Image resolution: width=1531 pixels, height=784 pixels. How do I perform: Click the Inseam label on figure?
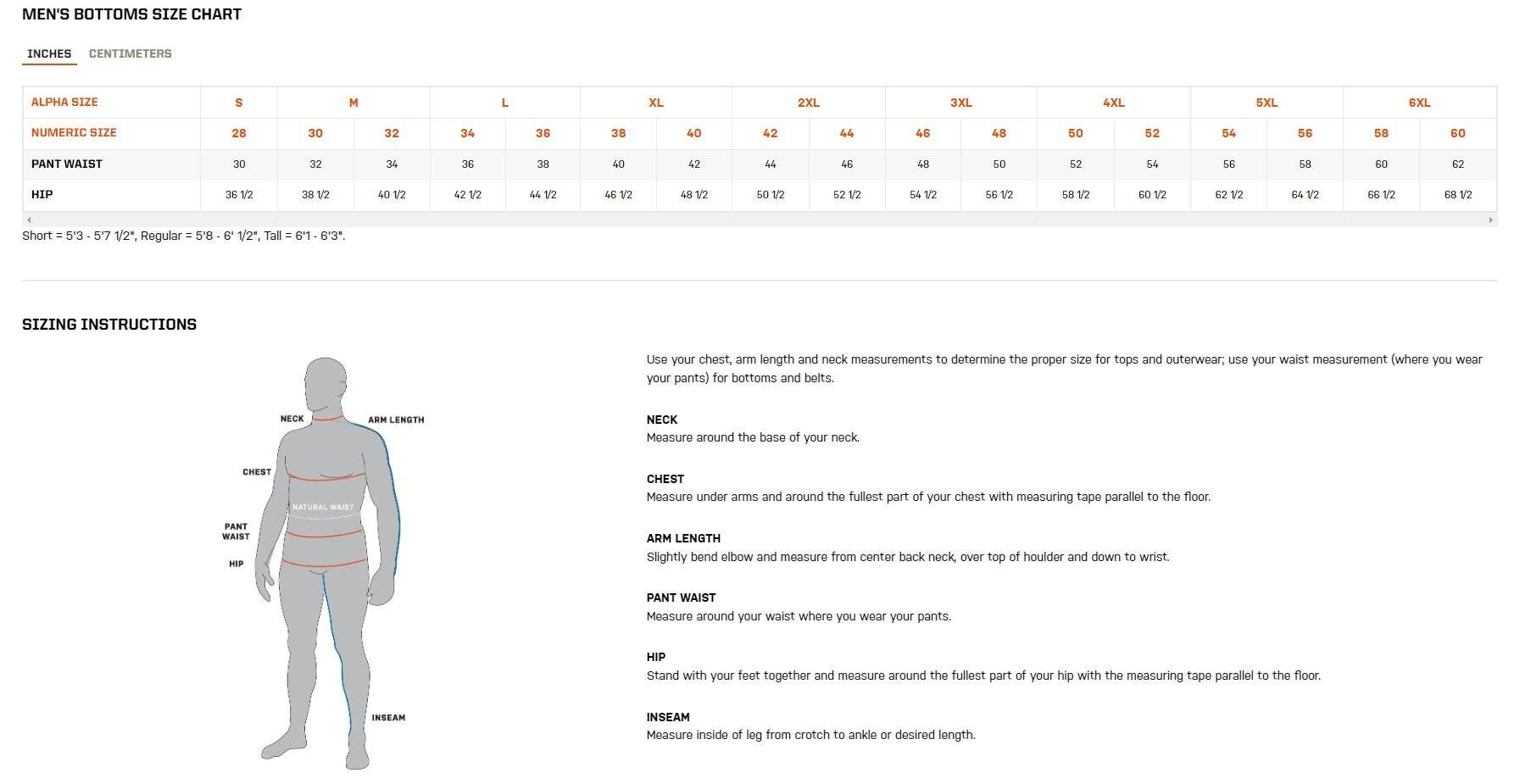tap(388, 718)
